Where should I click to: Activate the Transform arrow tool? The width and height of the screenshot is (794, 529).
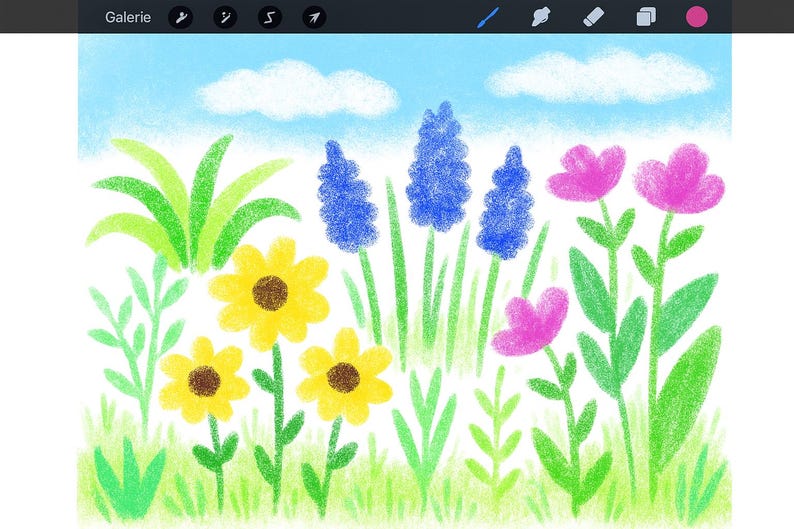[x=314, y=17]
